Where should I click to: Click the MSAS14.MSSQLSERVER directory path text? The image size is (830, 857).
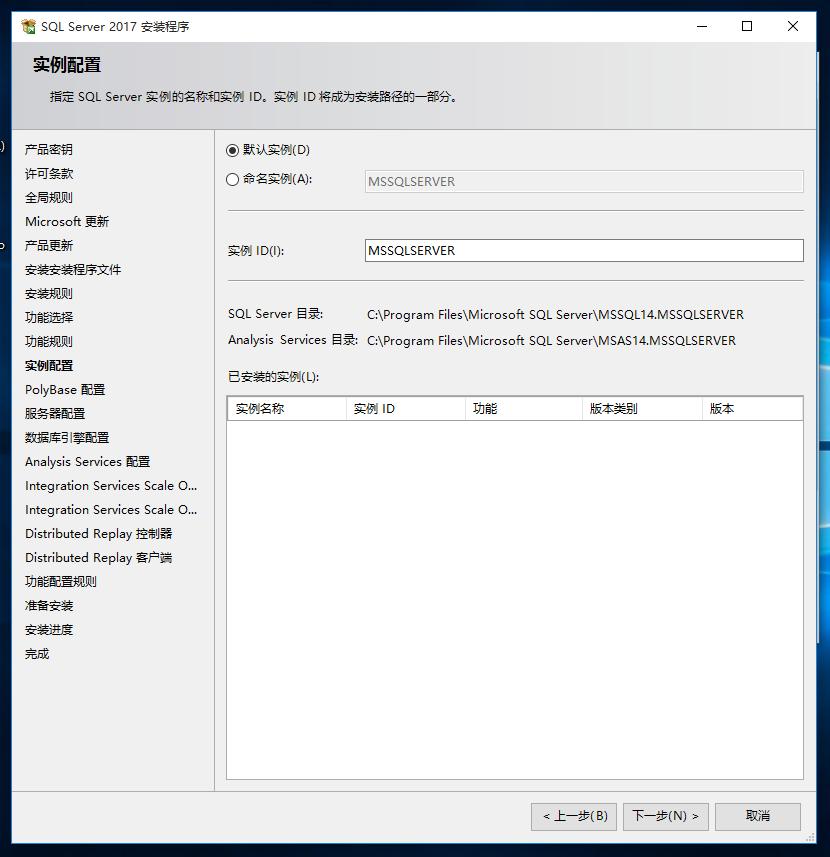point(551,341)
